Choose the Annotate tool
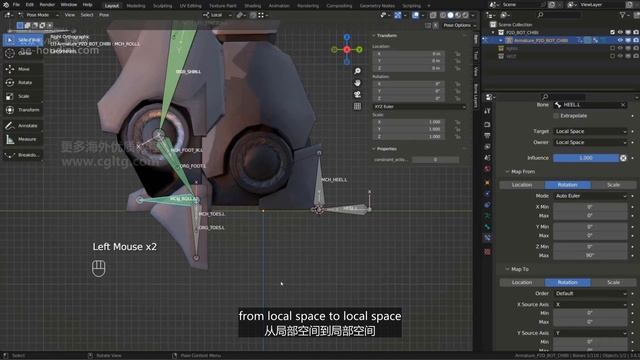Image resolution: width=640 pixels, height=360 pixels. (x=22, y=126)
